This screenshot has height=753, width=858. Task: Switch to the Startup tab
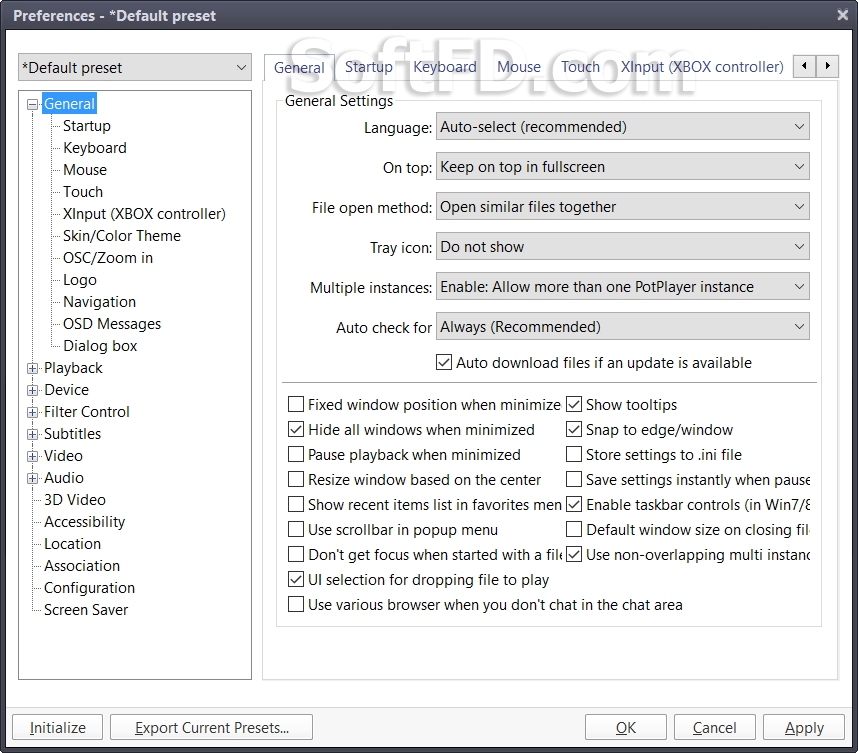point(369,67)
